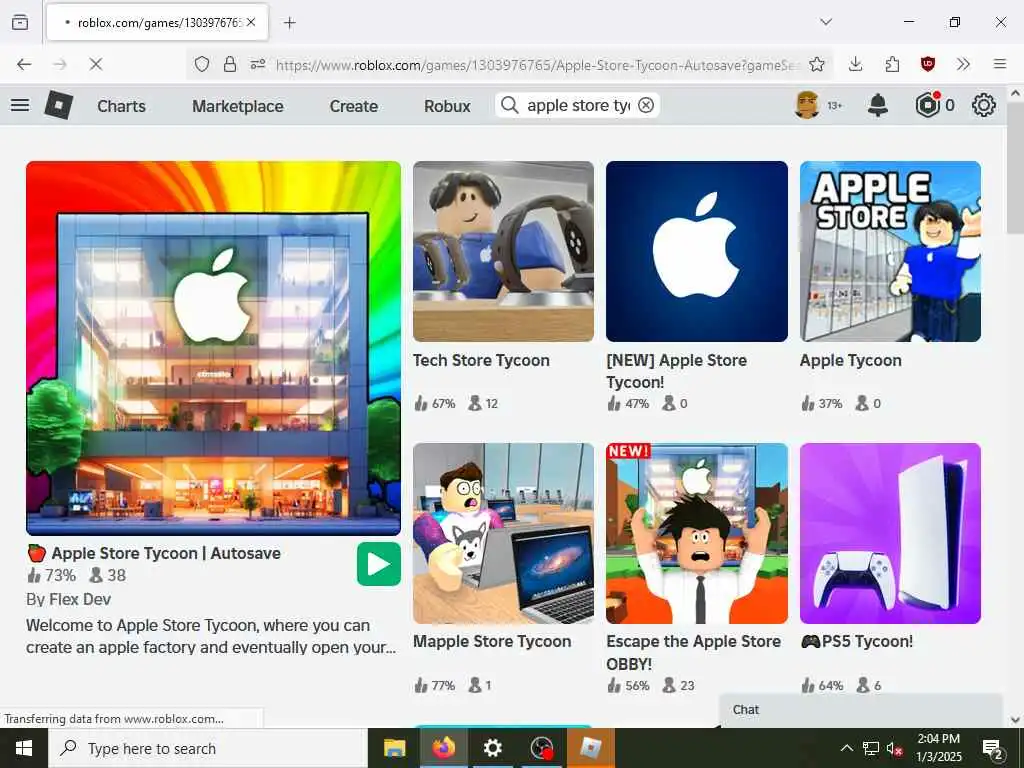Go back to the previous page
Image resolution: width=1024 pixels, height=768 pixels.
(x=24, y=64)
